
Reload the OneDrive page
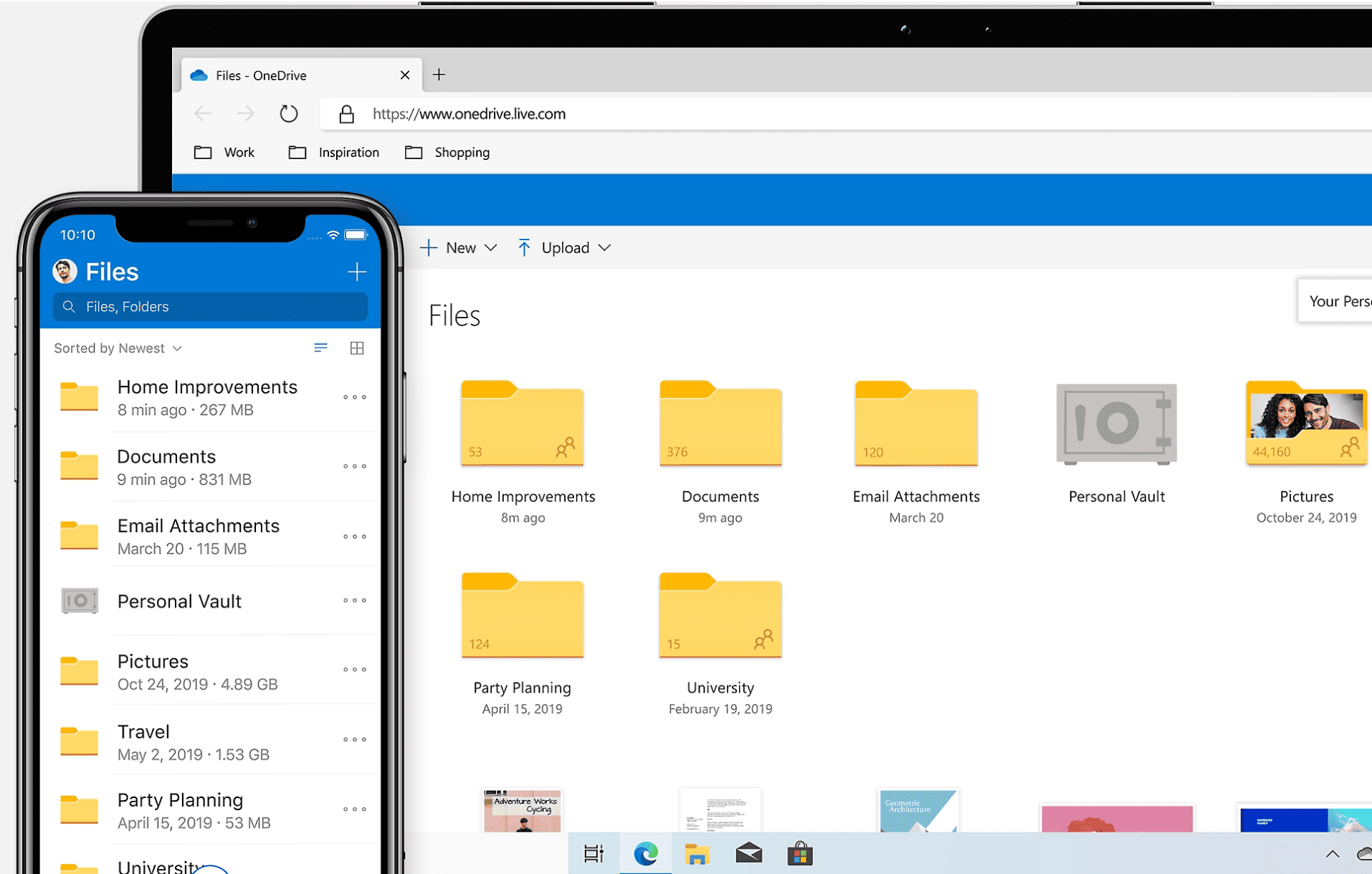(x=288, y=113)
